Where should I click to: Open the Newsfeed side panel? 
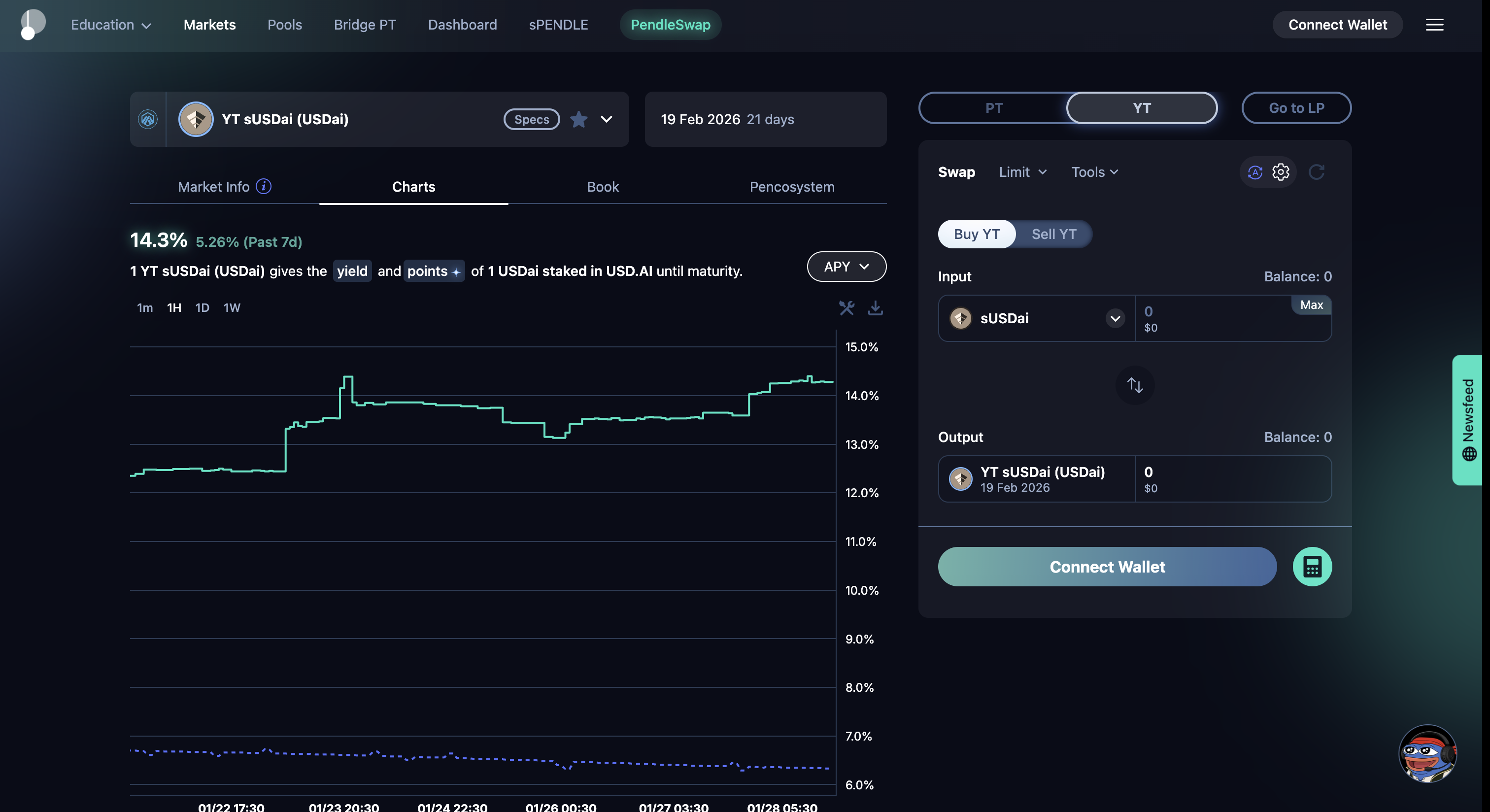[x=1467, y=419]
